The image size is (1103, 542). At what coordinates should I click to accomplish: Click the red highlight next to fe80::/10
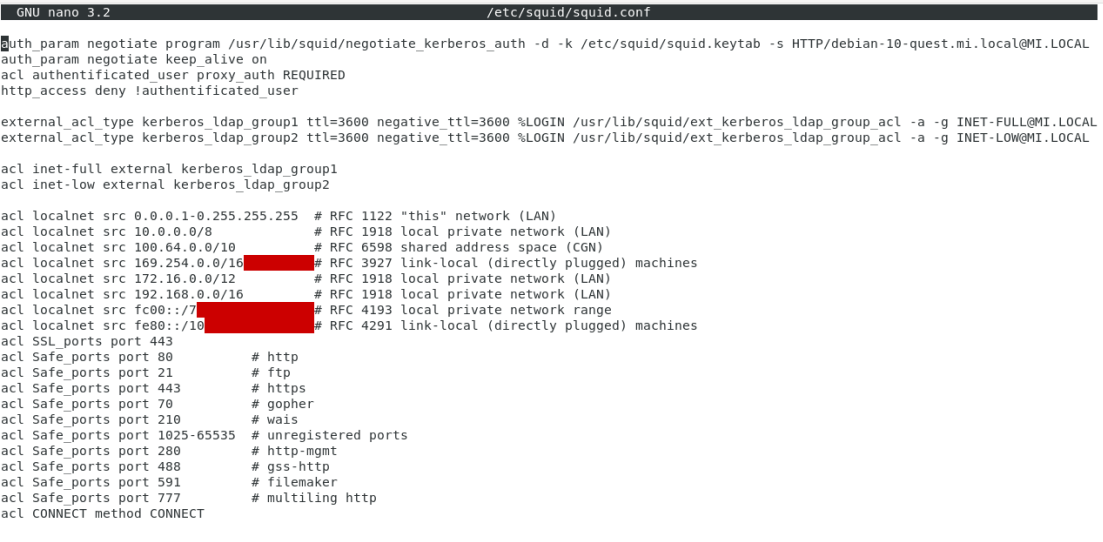[259, 325]
